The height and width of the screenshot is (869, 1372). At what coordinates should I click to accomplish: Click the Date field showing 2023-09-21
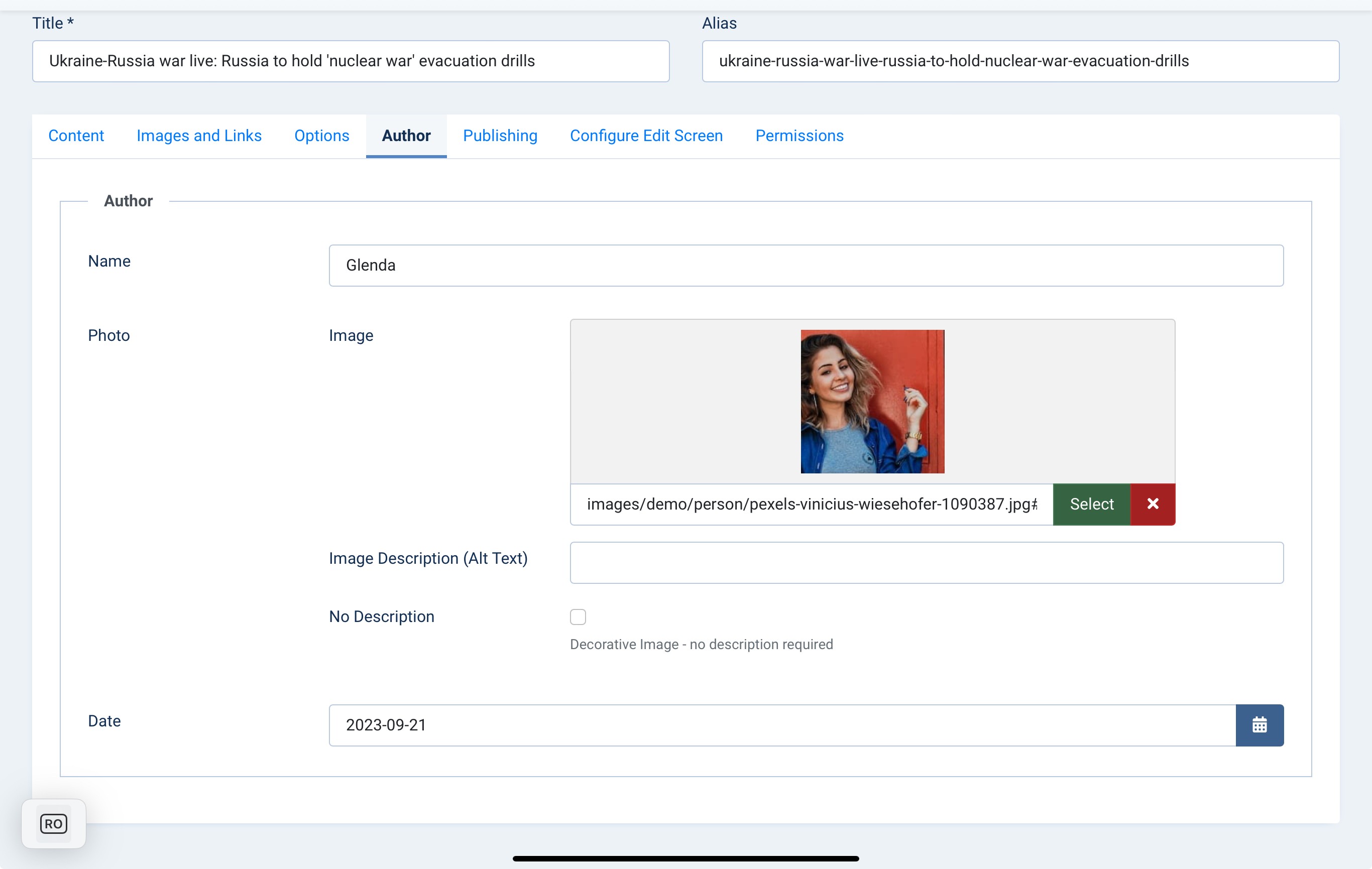click(x=781, y=725)
